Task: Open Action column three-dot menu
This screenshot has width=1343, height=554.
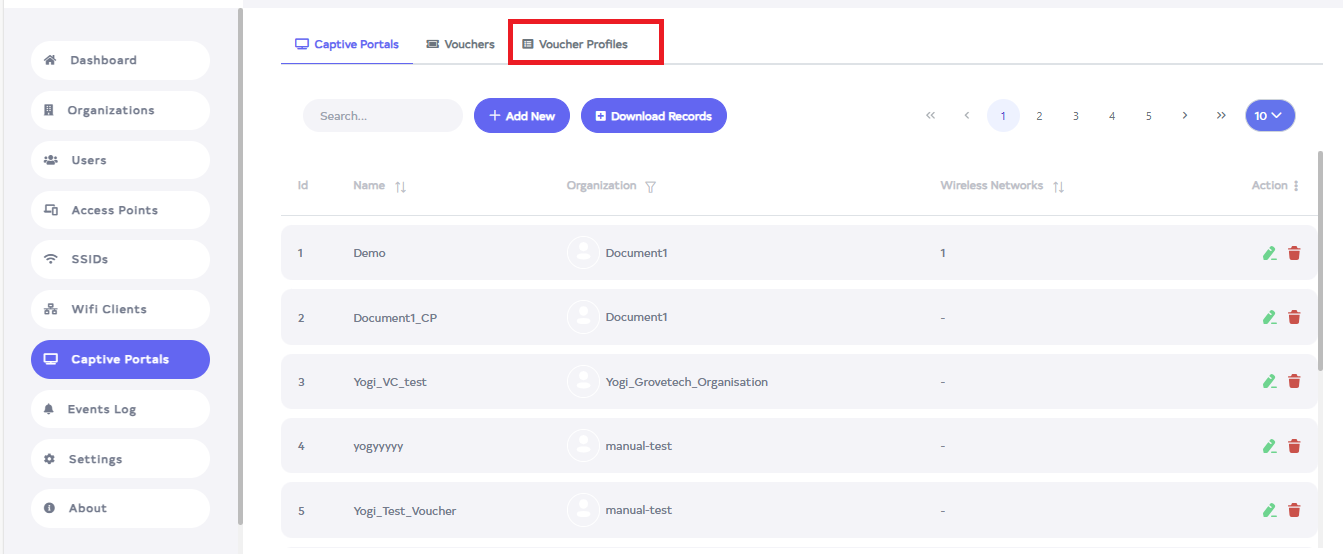Action: 1296,186
